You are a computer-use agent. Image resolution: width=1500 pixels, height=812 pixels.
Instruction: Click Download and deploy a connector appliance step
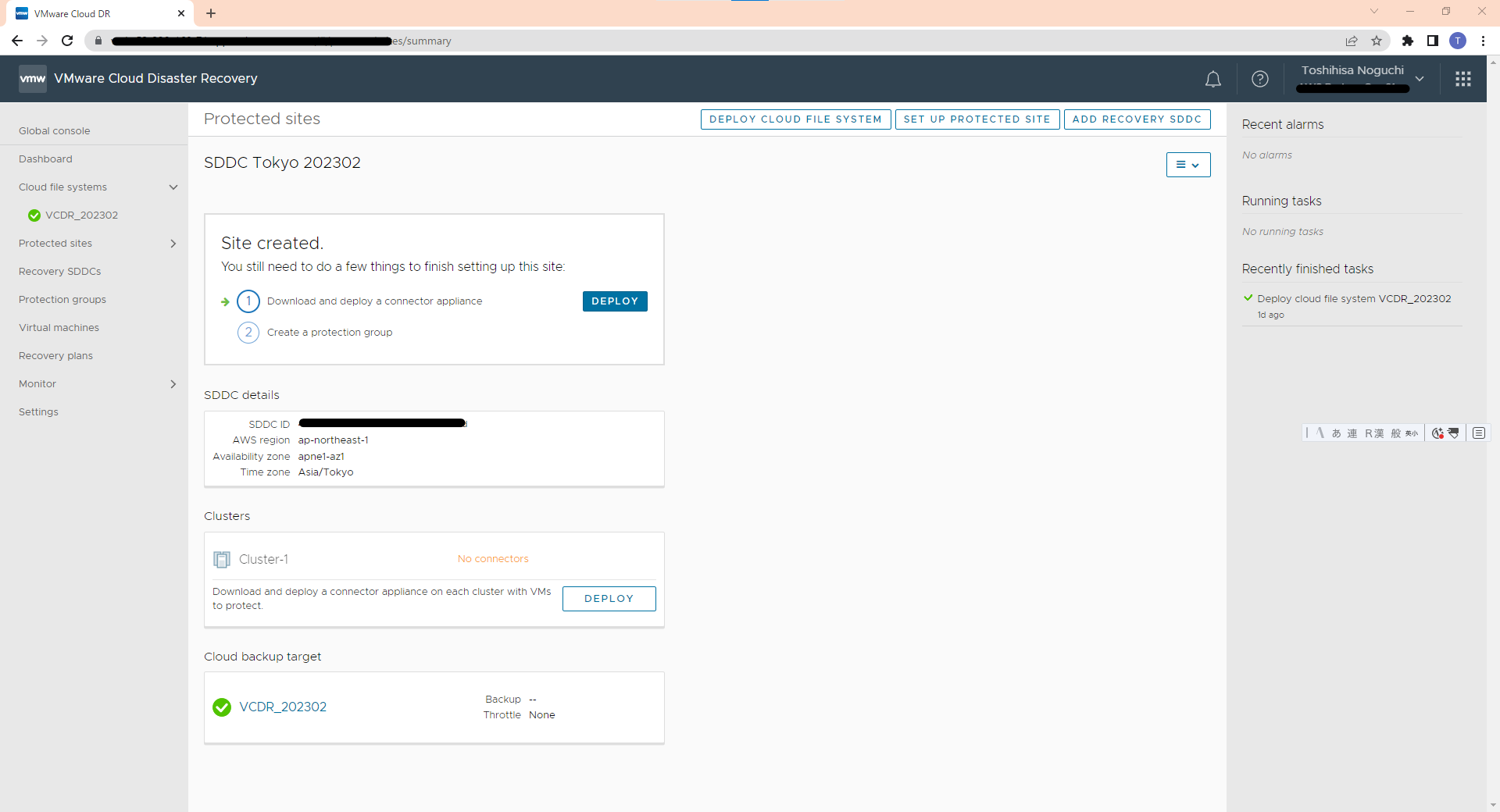click(375, 301)
